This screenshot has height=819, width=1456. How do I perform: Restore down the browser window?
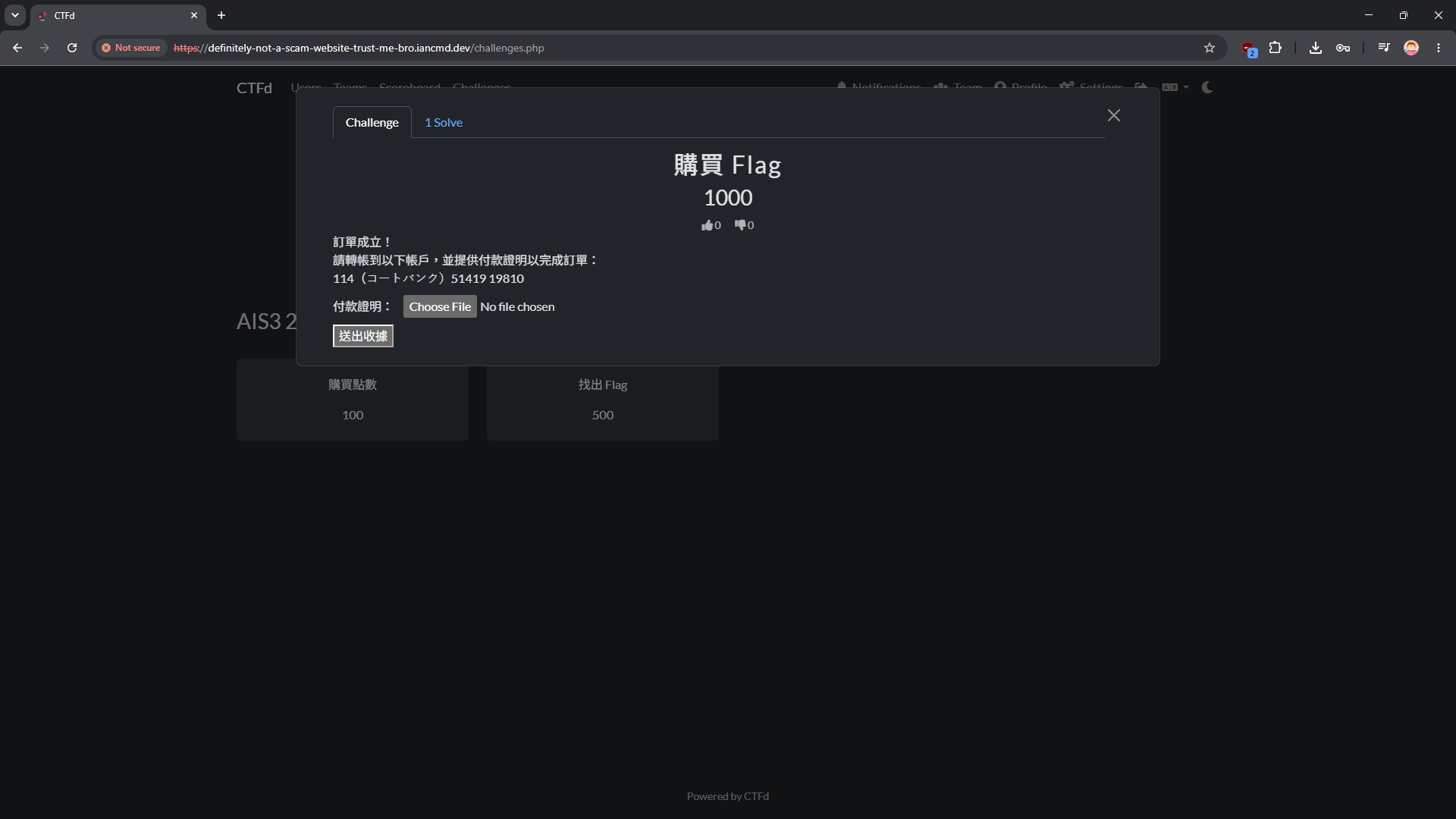tap(1404, 15)
